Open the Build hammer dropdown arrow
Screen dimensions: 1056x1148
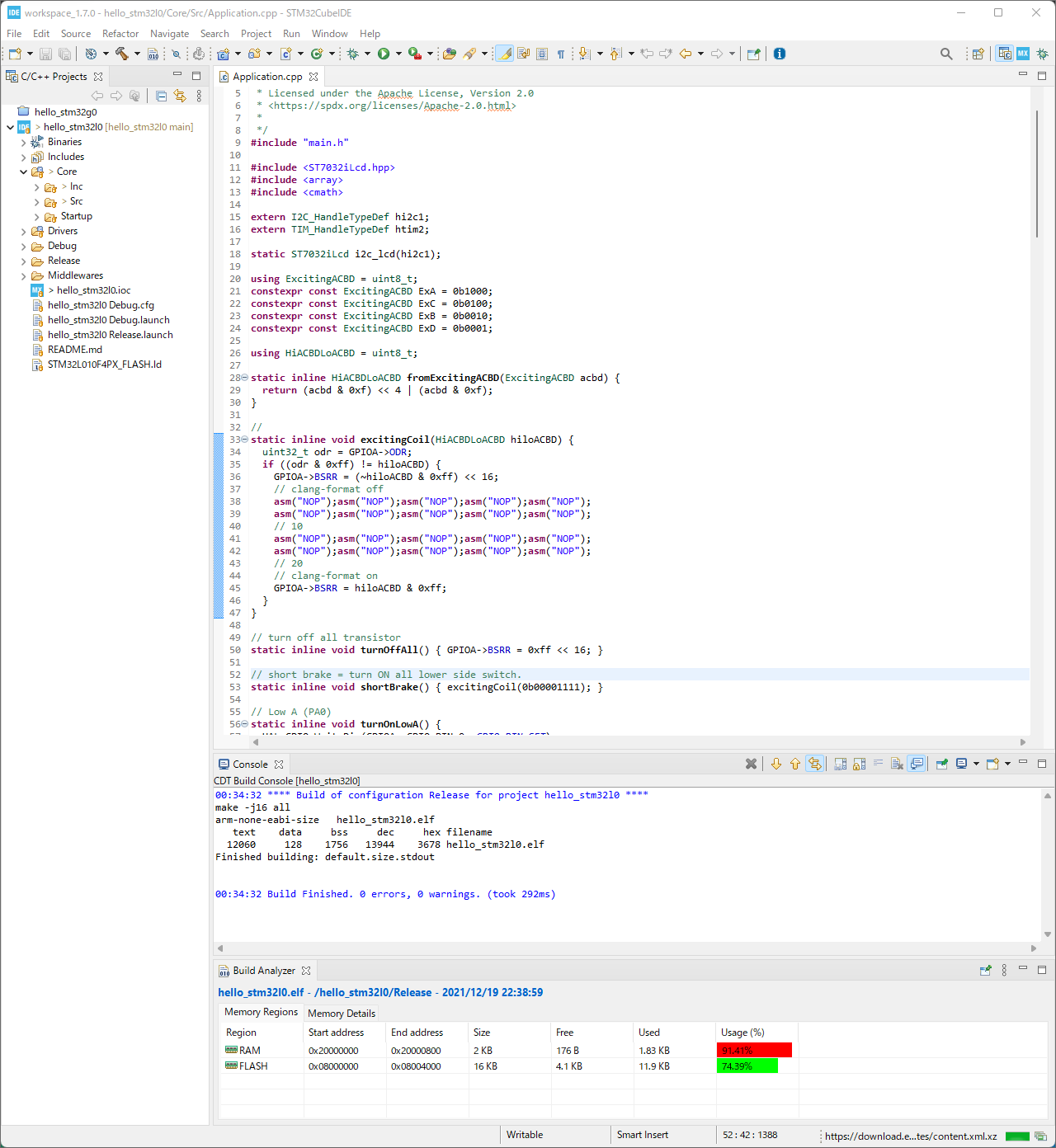137,54
